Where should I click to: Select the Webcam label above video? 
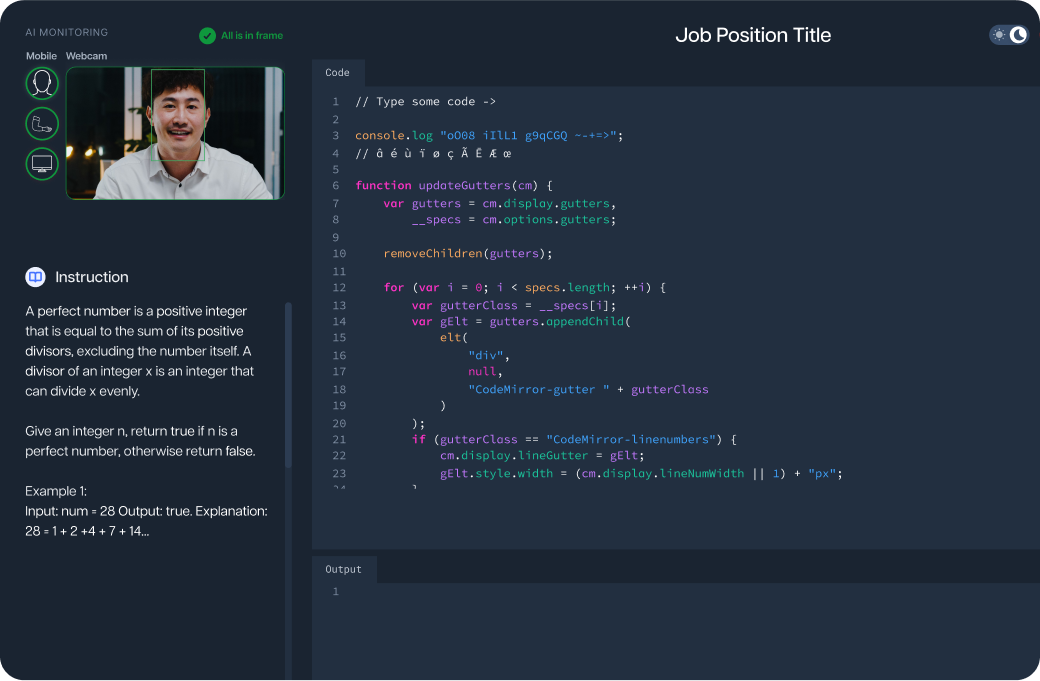click(86, 56)
